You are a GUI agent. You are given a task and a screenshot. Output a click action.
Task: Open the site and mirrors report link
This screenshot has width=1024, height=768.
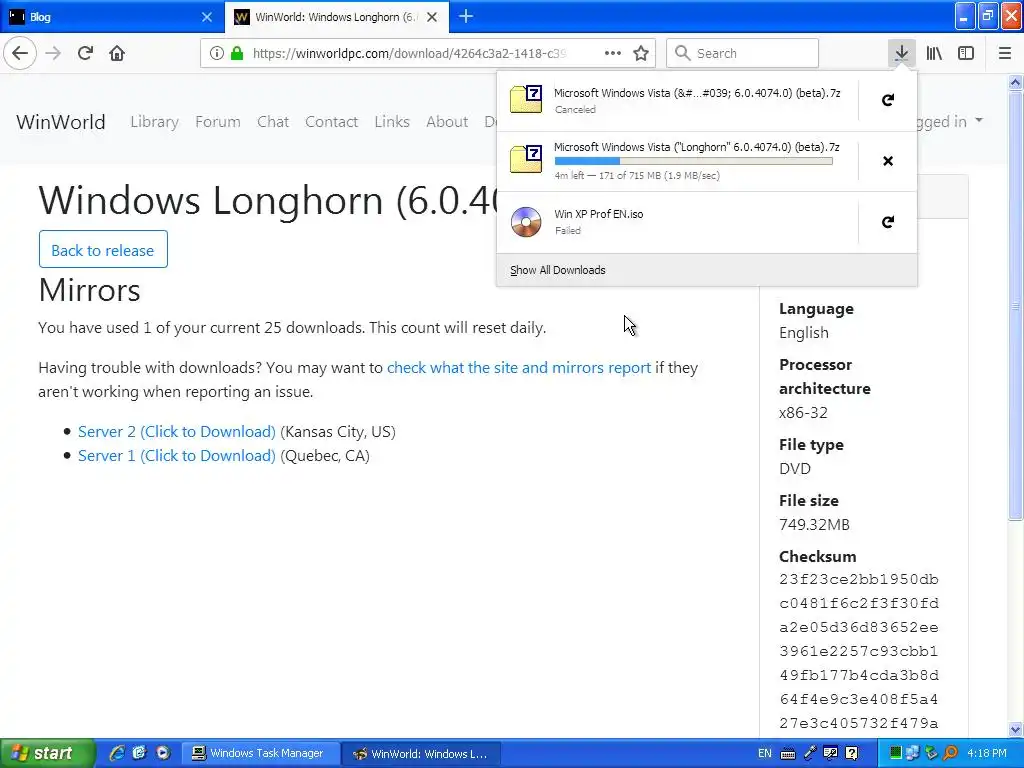[x=519, y=368]
